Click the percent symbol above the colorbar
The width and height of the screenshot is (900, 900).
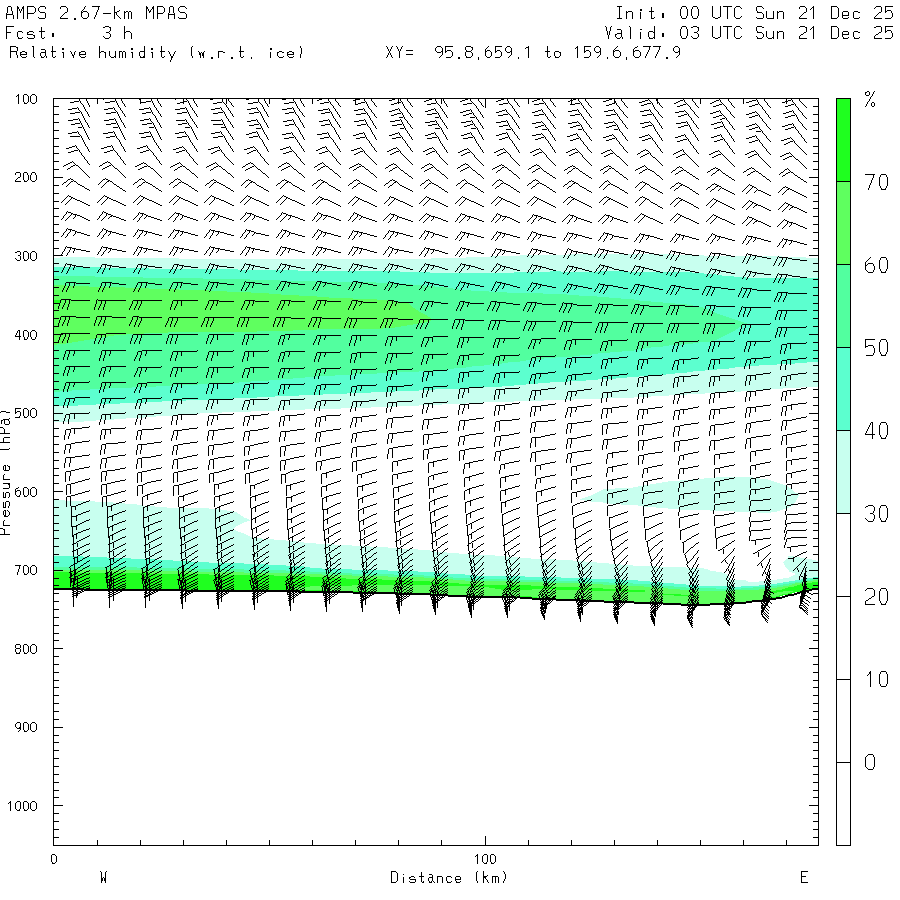[x=870, y=100]
